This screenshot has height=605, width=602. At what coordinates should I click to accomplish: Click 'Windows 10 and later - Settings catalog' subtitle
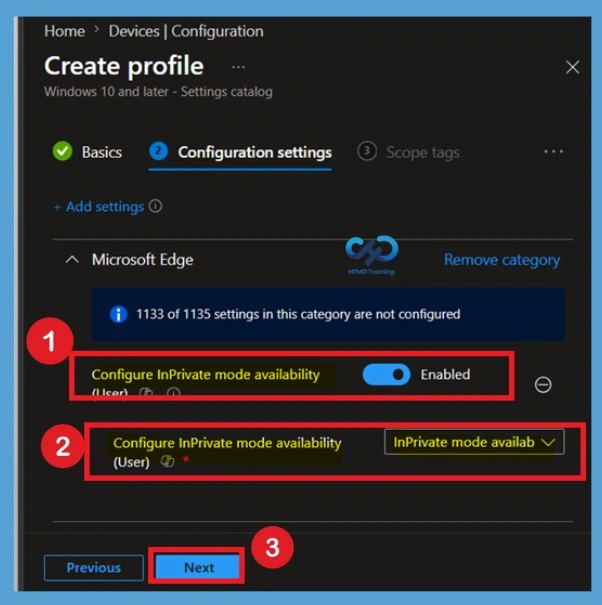coord(158,92)
